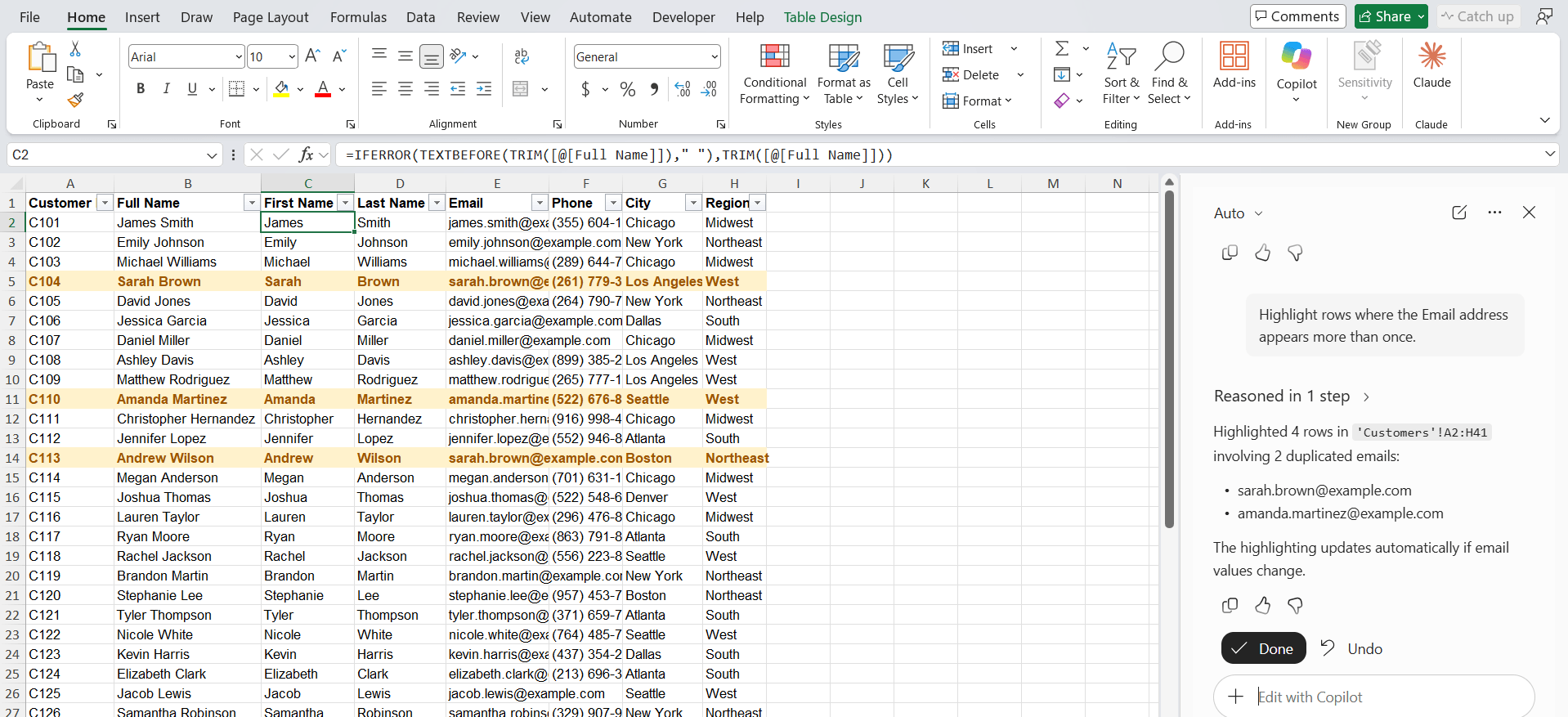Toggle Center horizontal alignment
The image size is (1568, 717).
[x=405, y=88]
